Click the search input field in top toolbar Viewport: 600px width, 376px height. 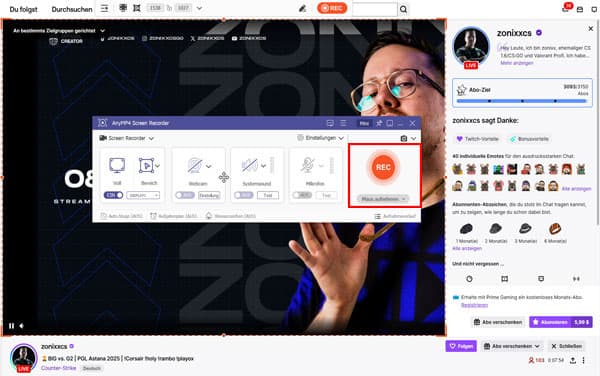click(375, 9)
